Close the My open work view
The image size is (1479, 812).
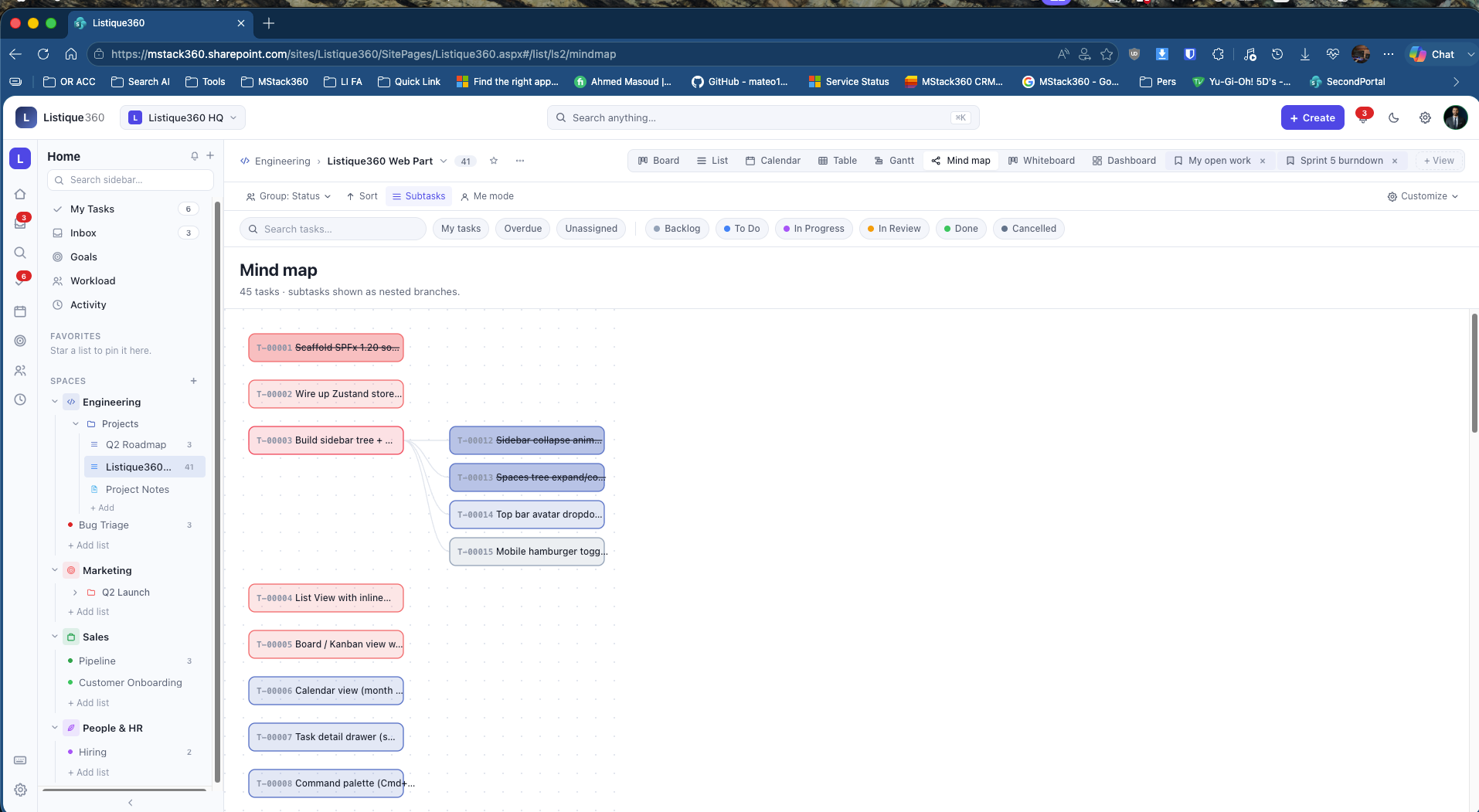pos(1263,161)
